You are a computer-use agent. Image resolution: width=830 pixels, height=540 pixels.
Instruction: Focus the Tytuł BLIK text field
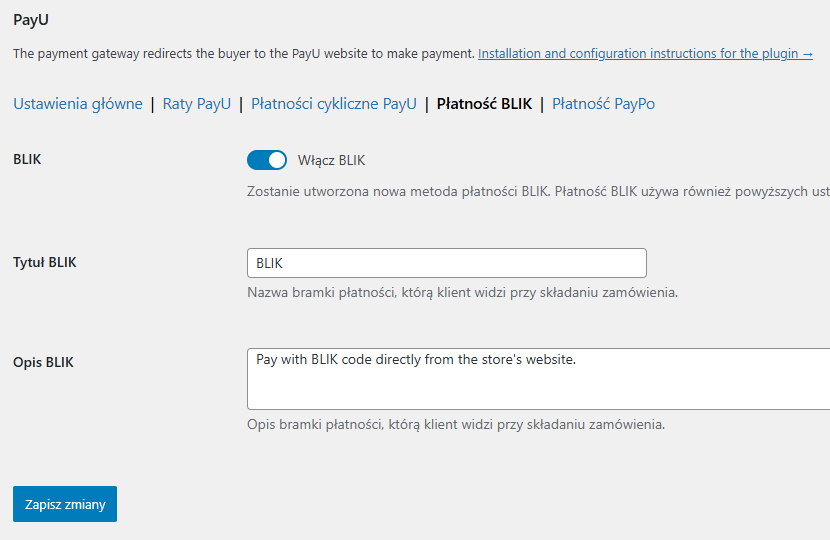point(446,263)
